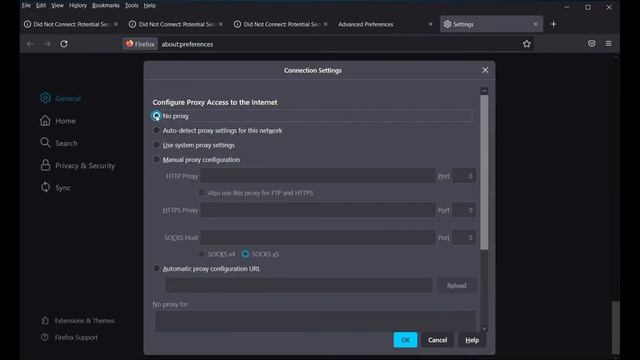Viewport: 640px width, 360px height.
Task: Click the automatic proxy URL input field
Action: [x=299, y=285]
